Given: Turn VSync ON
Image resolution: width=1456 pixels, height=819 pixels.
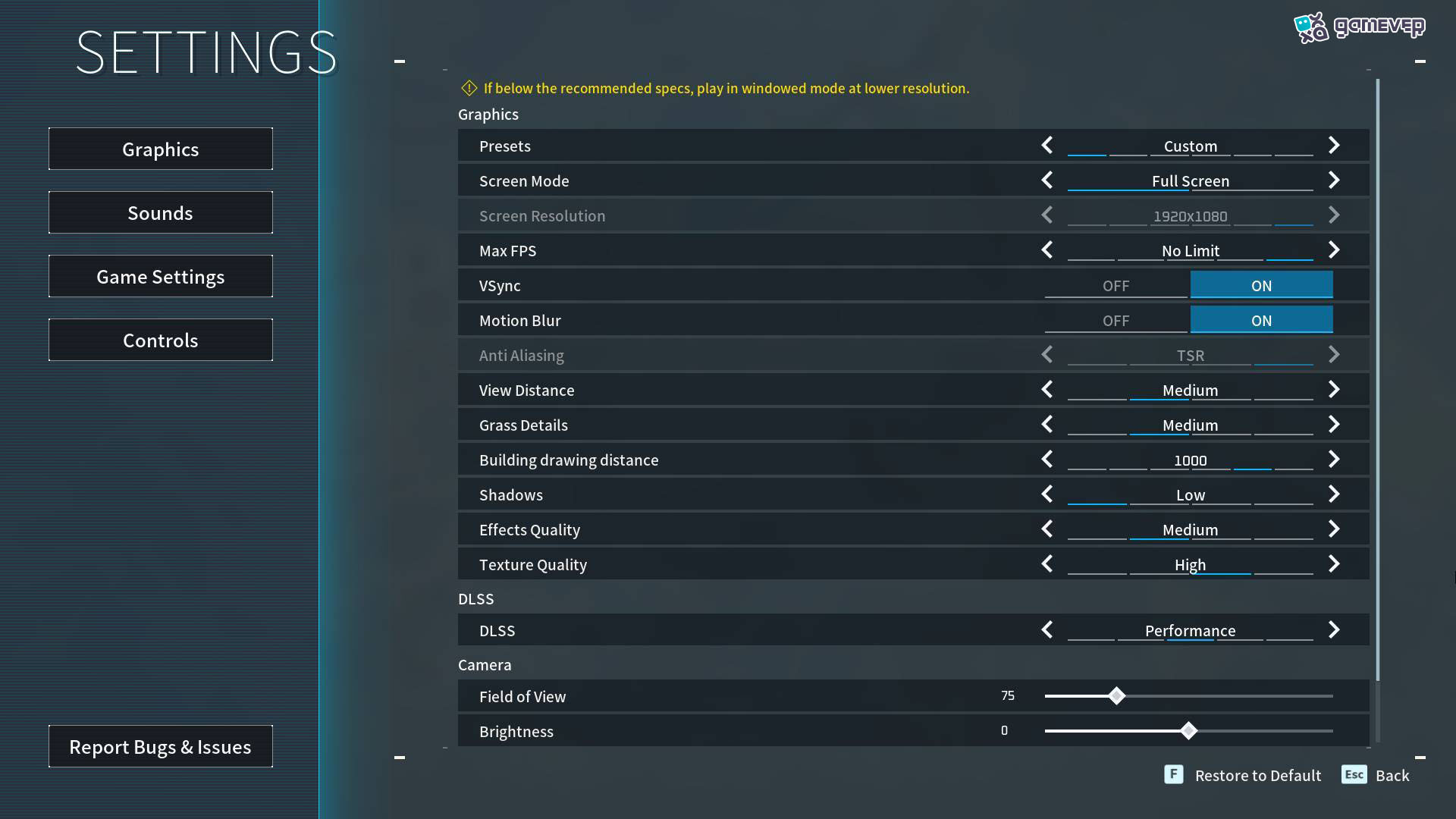Looking at the screenshot, I should (1261, 285).
